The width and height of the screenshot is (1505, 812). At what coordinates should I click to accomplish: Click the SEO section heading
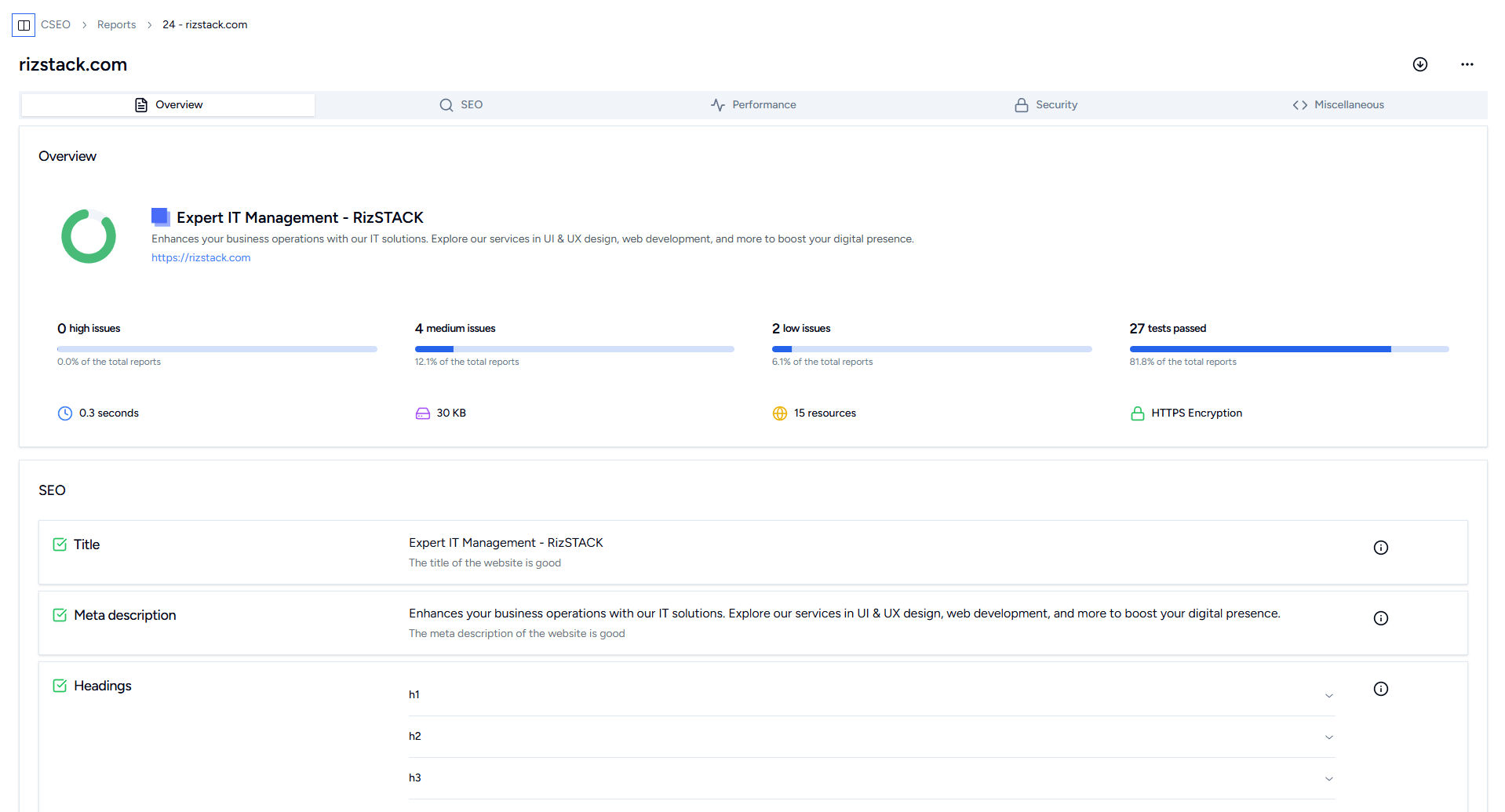[52, 490]
